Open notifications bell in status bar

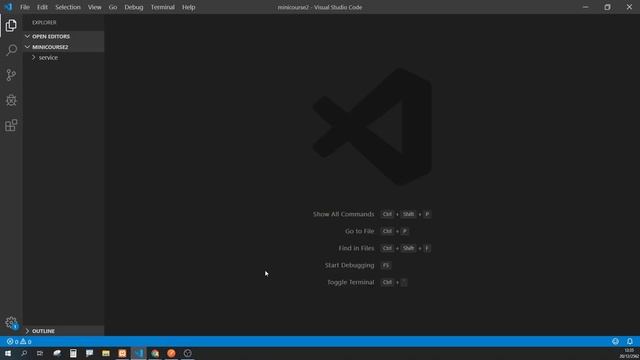[629, 342]
